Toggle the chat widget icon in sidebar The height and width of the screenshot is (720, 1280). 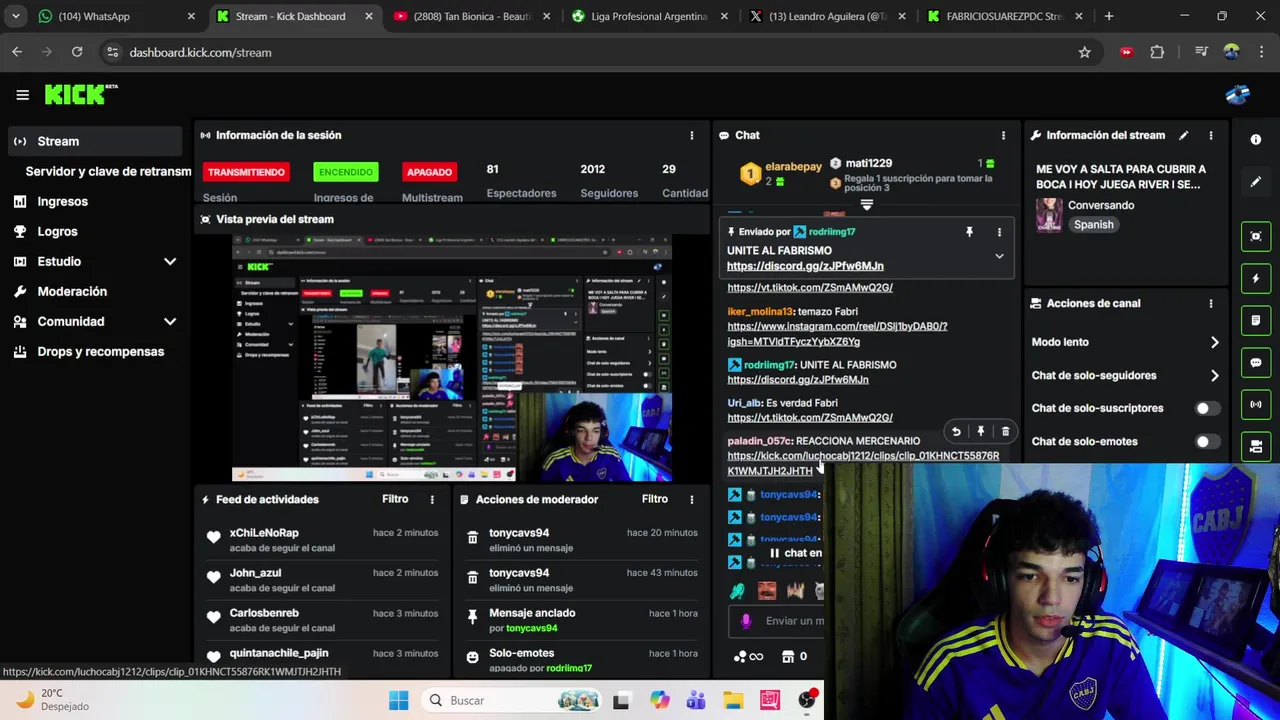(x=1256, y=362)
